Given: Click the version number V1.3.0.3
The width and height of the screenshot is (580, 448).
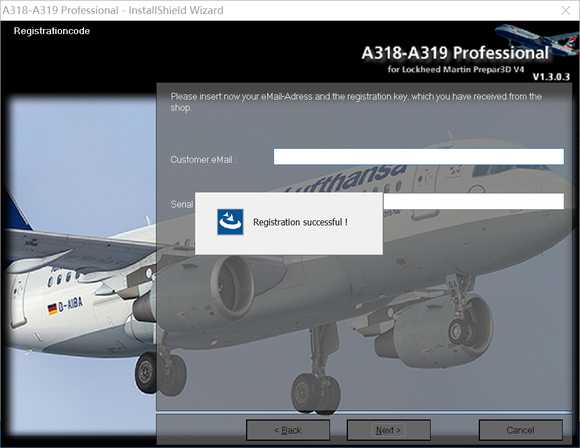Looking at the screenshot, I should (551, 77).
